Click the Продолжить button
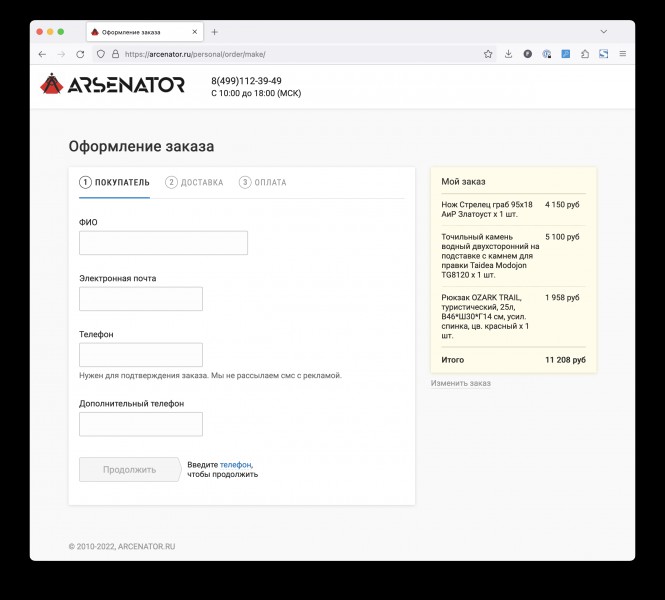This screenshot has height=600, width=665. coord(130,469)
